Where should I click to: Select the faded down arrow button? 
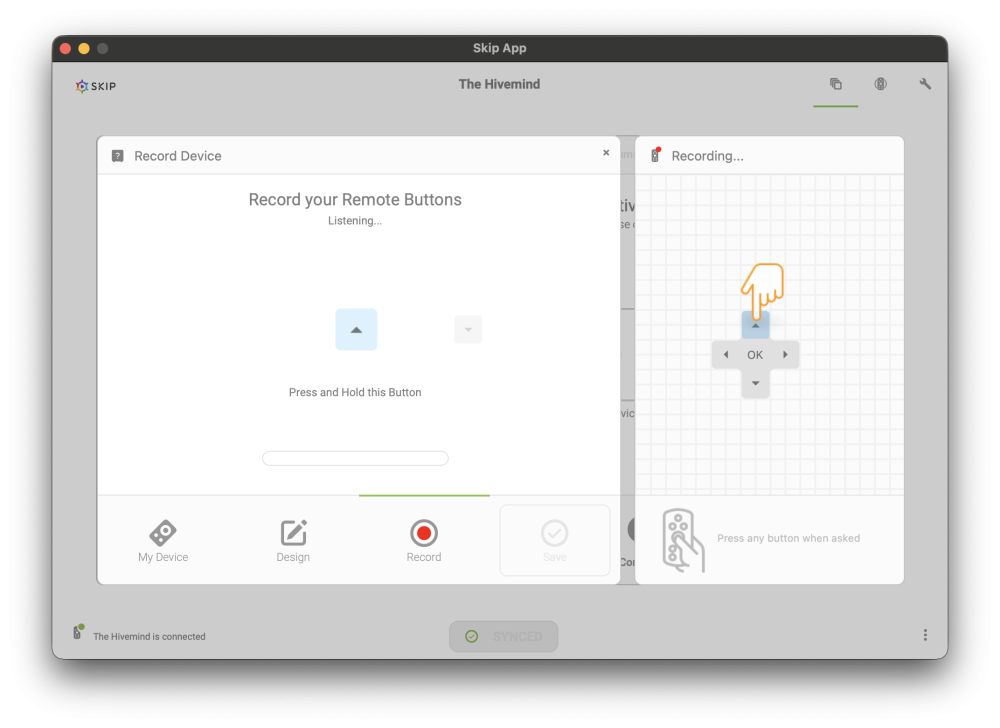[x=468, y=330]
